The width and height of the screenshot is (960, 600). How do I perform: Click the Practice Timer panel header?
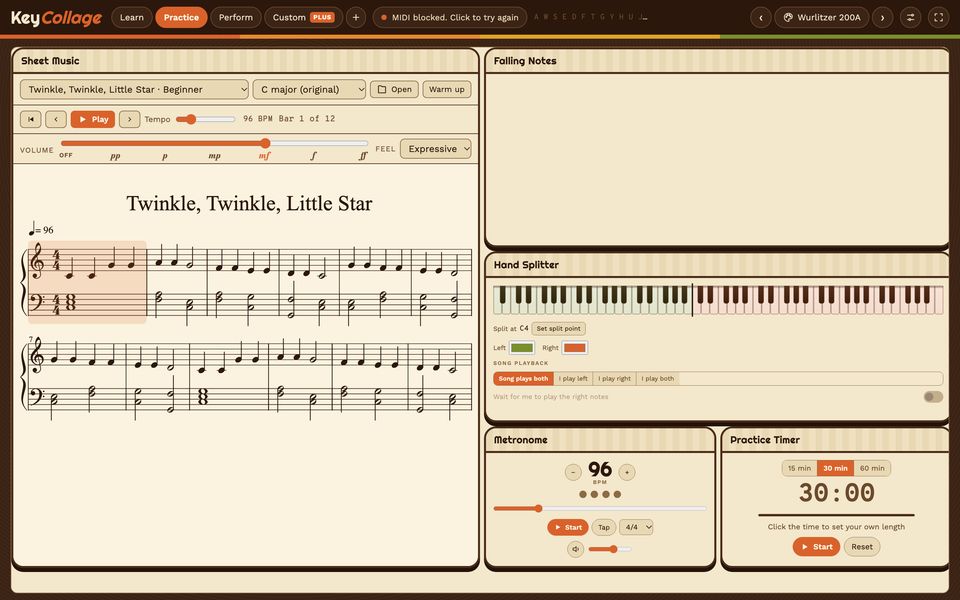pos(835,440)
